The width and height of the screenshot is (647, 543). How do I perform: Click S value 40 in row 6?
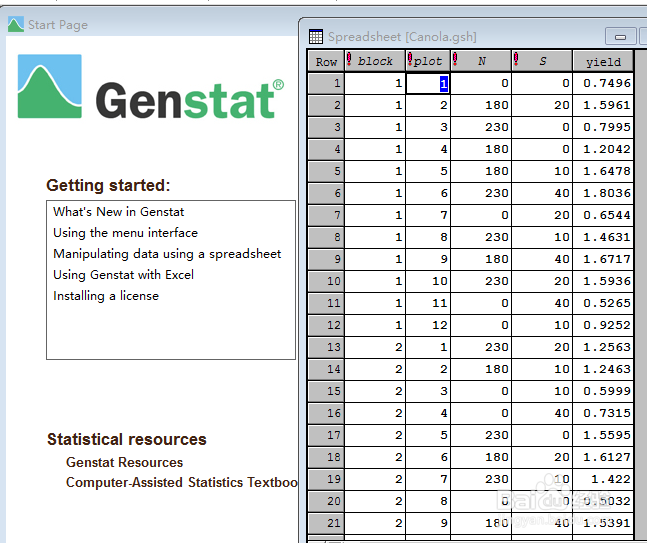point(542,193)
